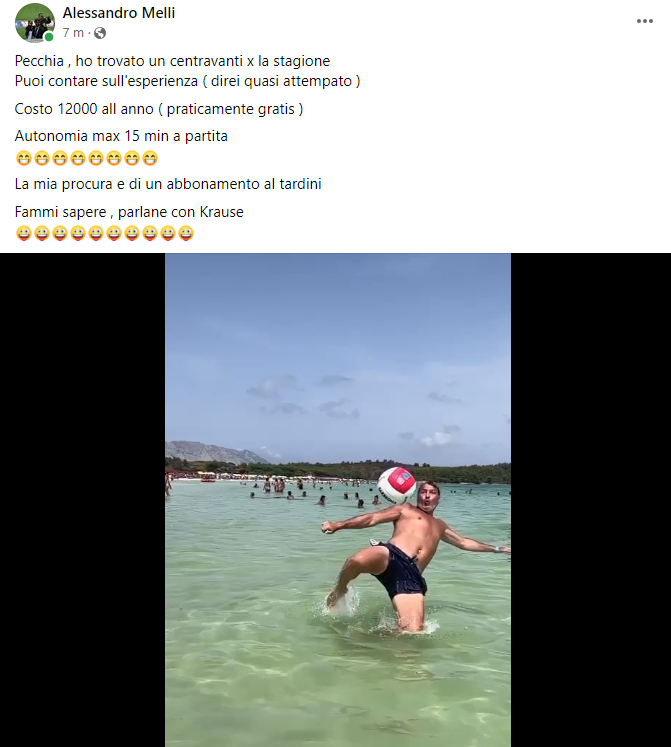The image size is (671, 747).
Task: Click the first grinning emoji in the row
Action: pyautogui.click(x=23, y=158)
